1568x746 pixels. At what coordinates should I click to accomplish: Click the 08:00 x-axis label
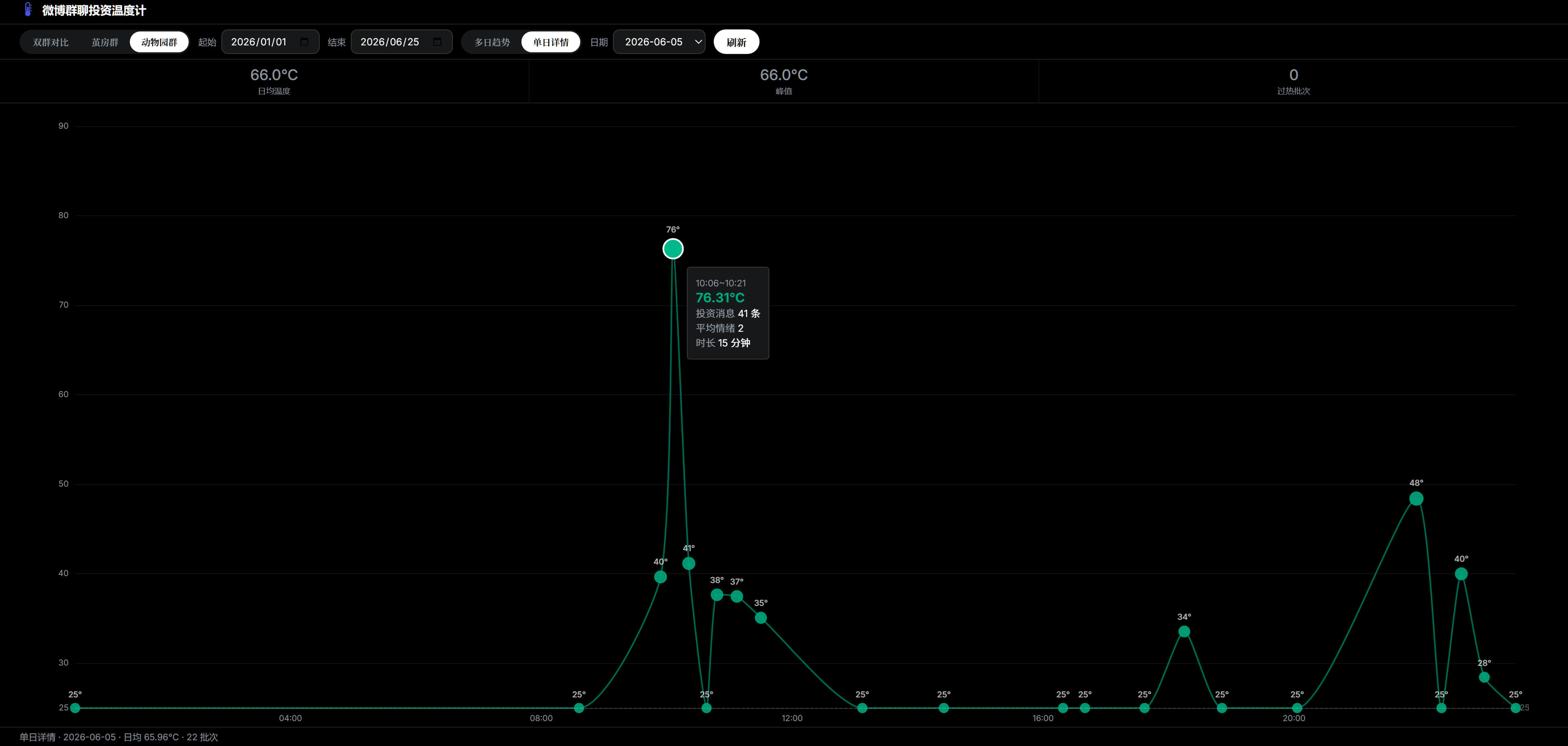click(x=541, y=718)
